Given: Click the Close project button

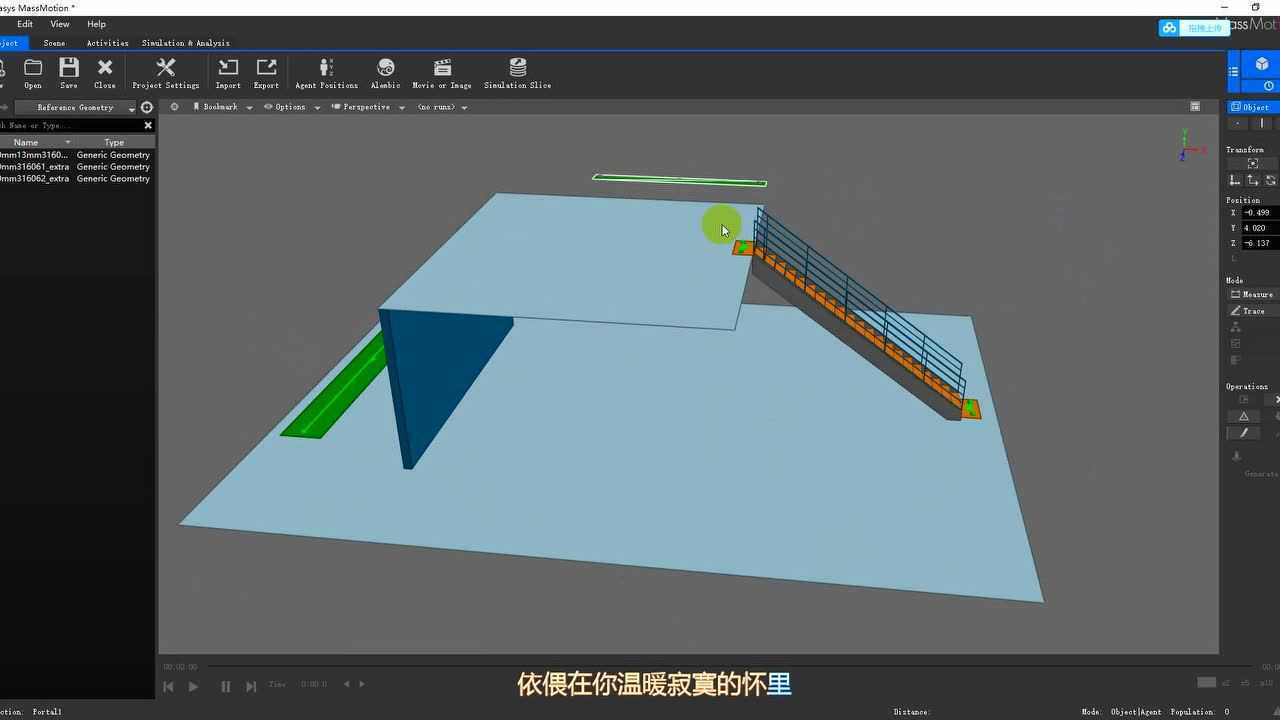Looking at the screenshot, I should click(x=104, y=70).
